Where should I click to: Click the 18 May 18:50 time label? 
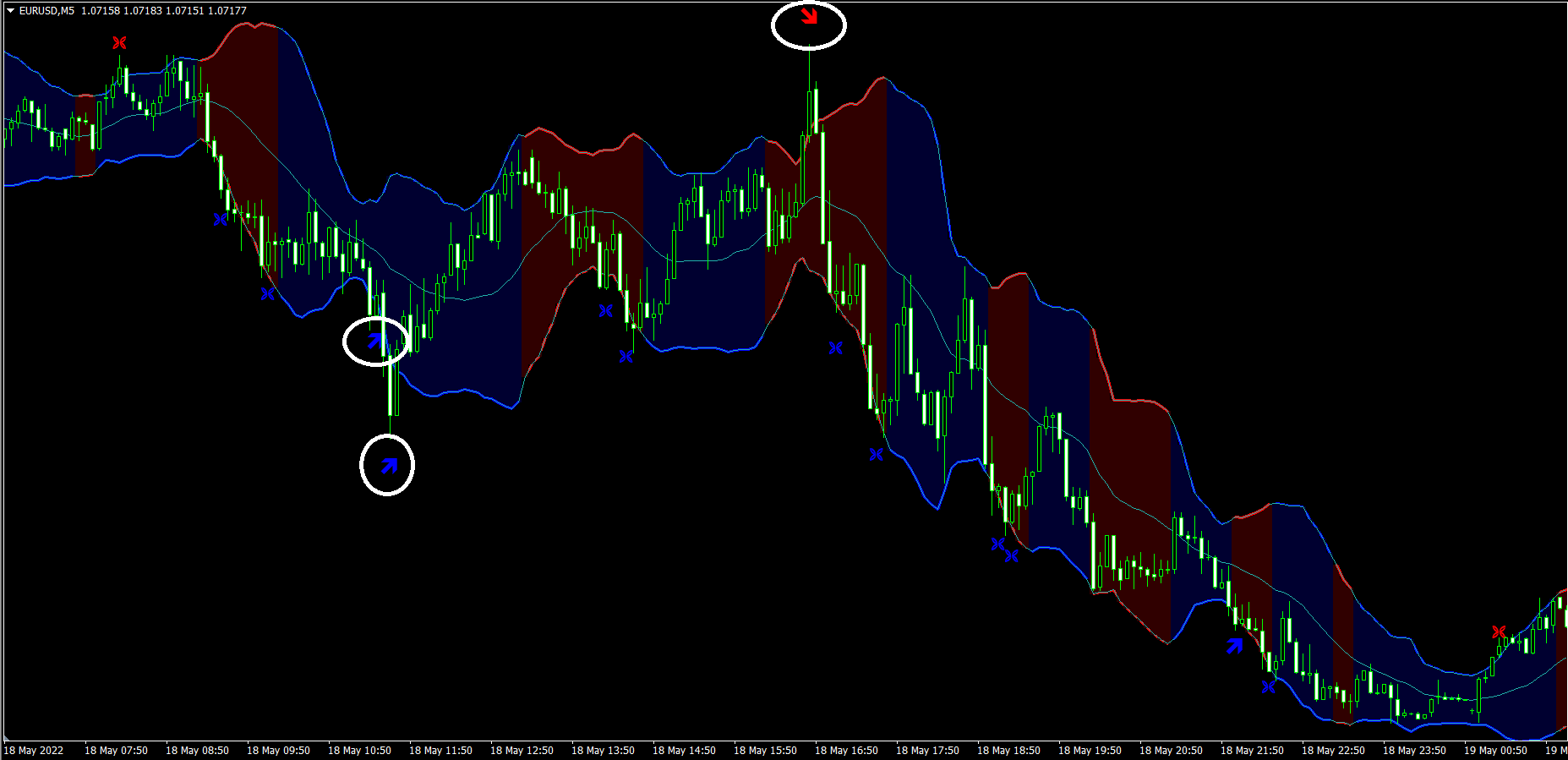(x=1008, y=751)
